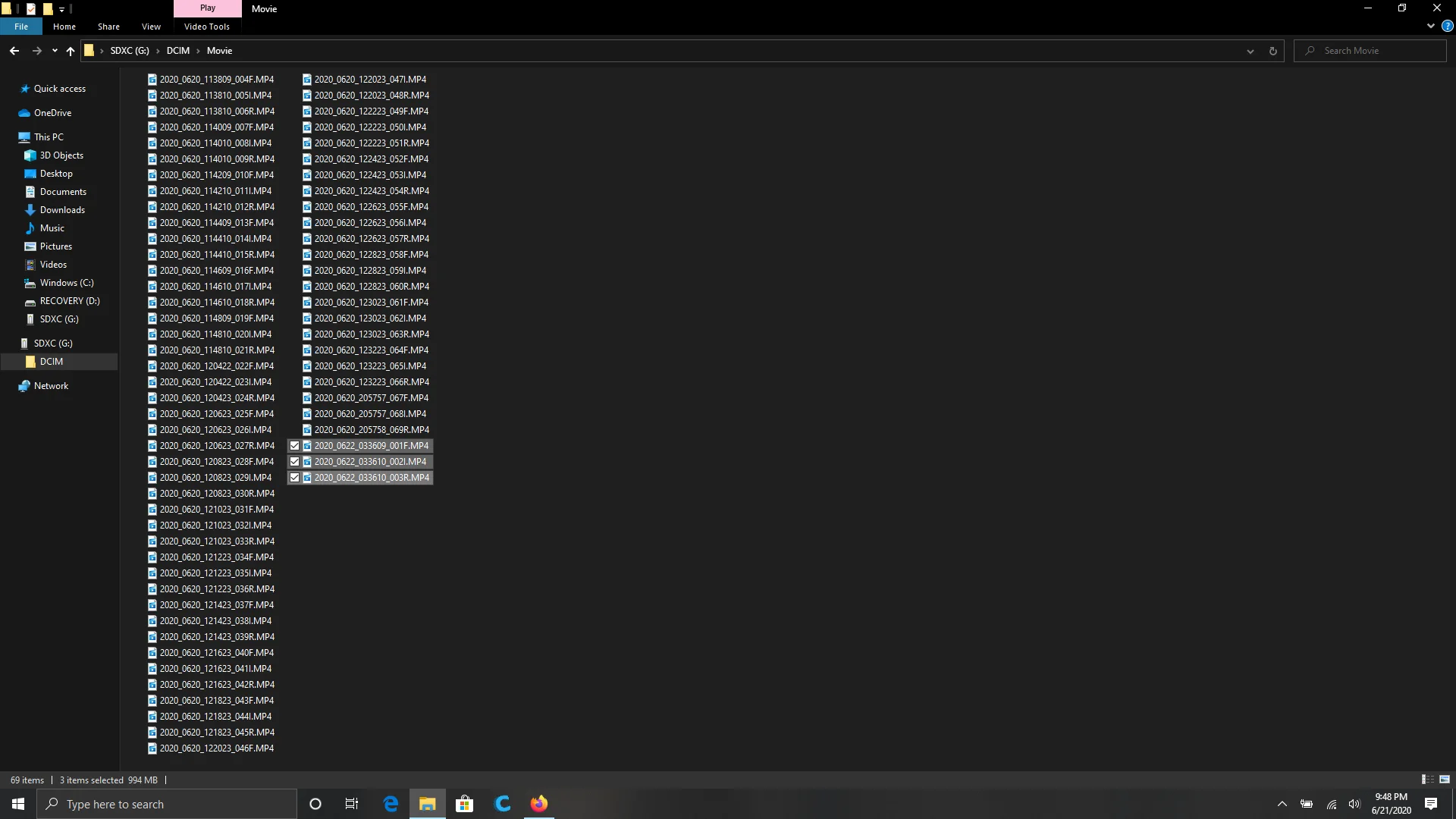1456x819 pixels.
Task: Open the volume control in tray
Action: click(1354, 804)
